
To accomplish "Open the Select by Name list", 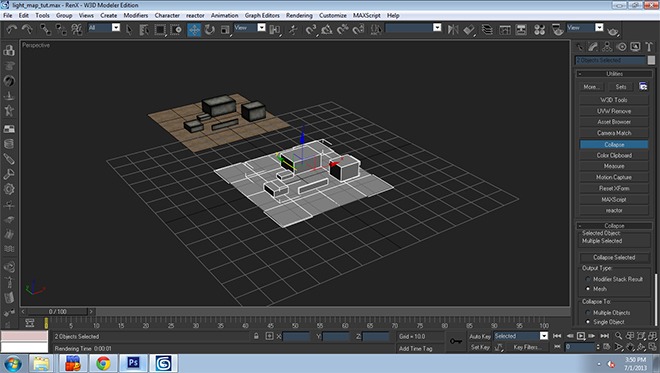I will click(x=144, y=30).
